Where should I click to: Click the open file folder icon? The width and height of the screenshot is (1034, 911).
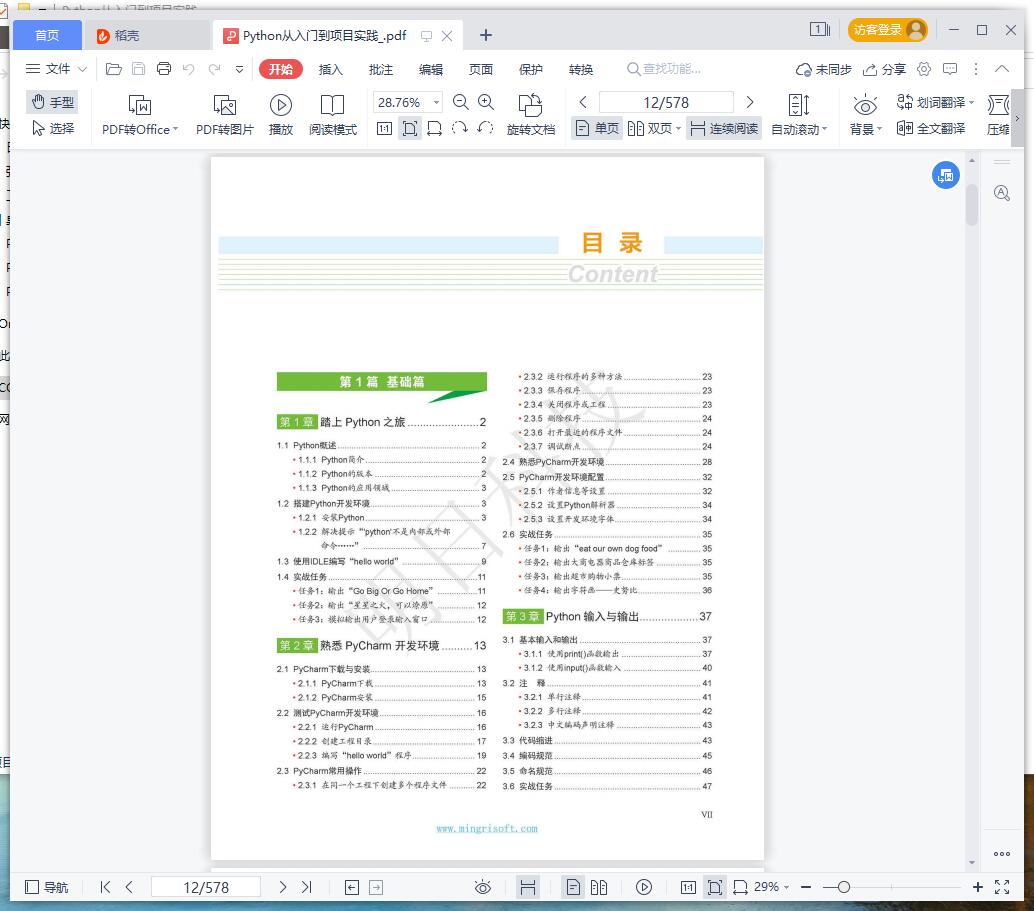(113, 69)
